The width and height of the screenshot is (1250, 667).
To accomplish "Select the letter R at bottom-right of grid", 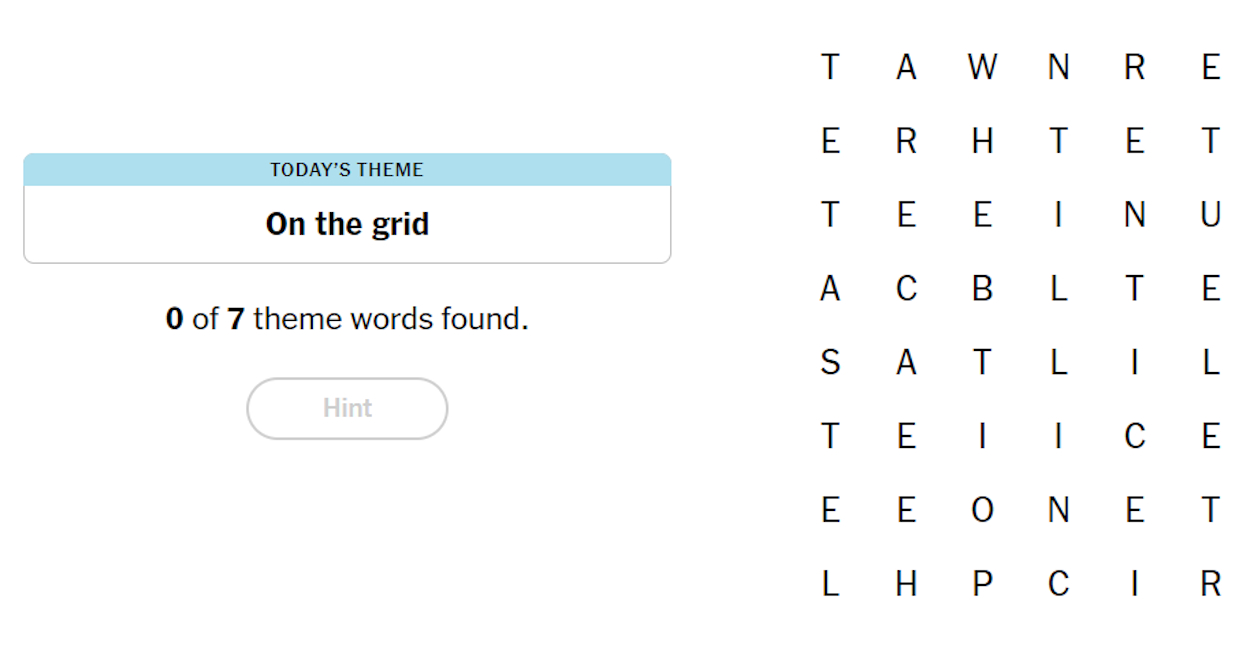I will 1210,583.
